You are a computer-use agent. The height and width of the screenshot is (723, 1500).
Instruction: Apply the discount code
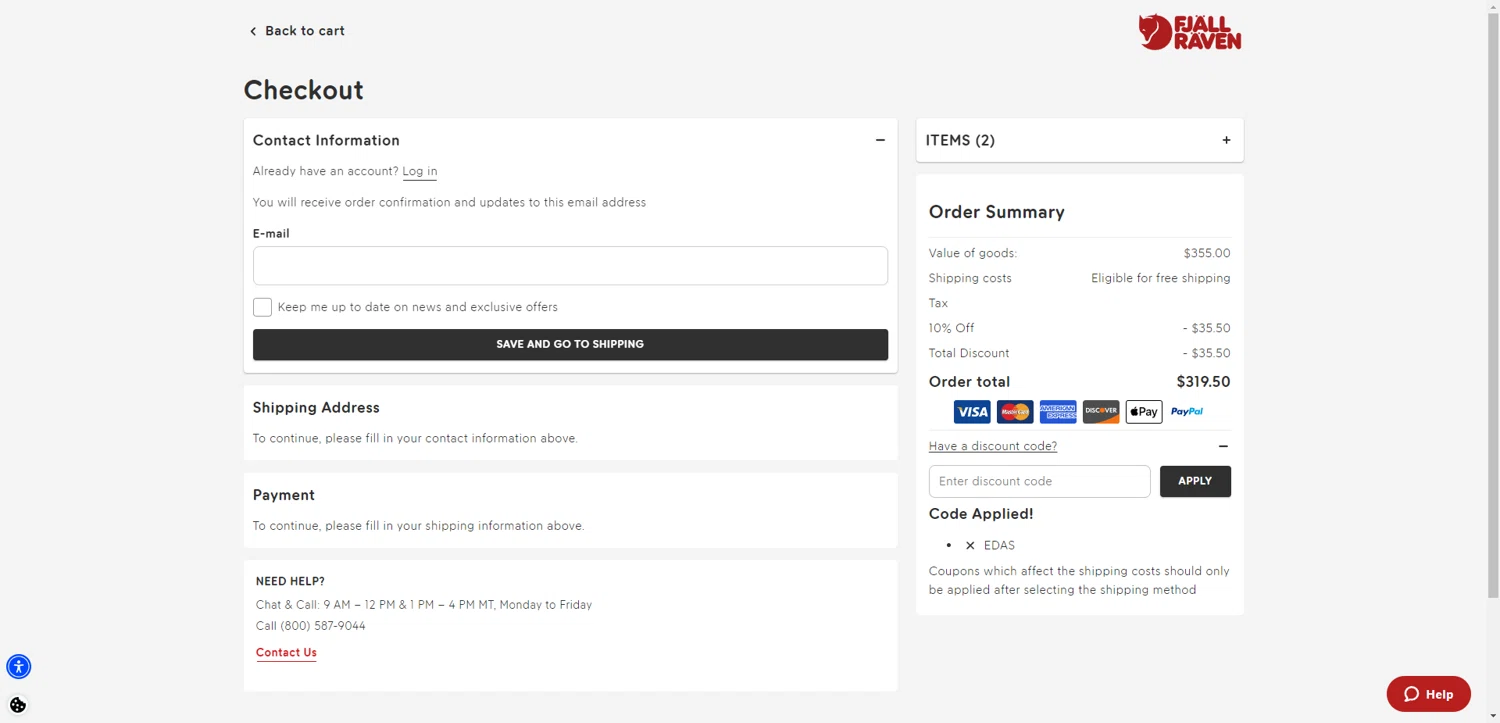coord(1195,481)
